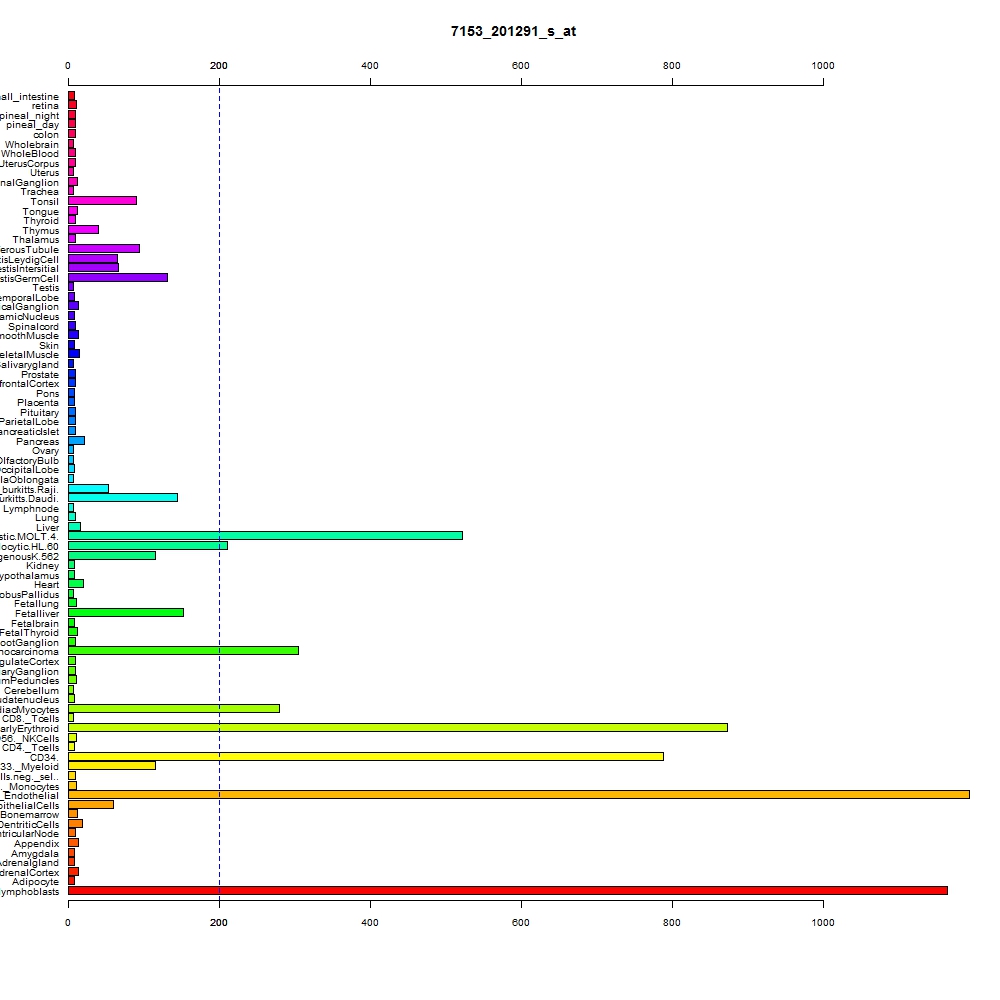
Task: Select the Pancreas row label
Action: [x=38, y=441]
